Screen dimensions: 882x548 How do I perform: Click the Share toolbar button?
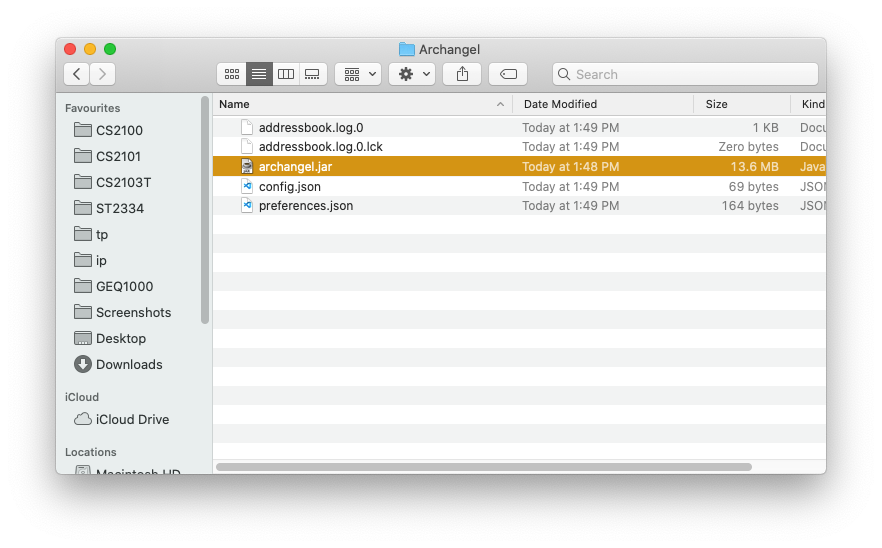pos(462,74)
